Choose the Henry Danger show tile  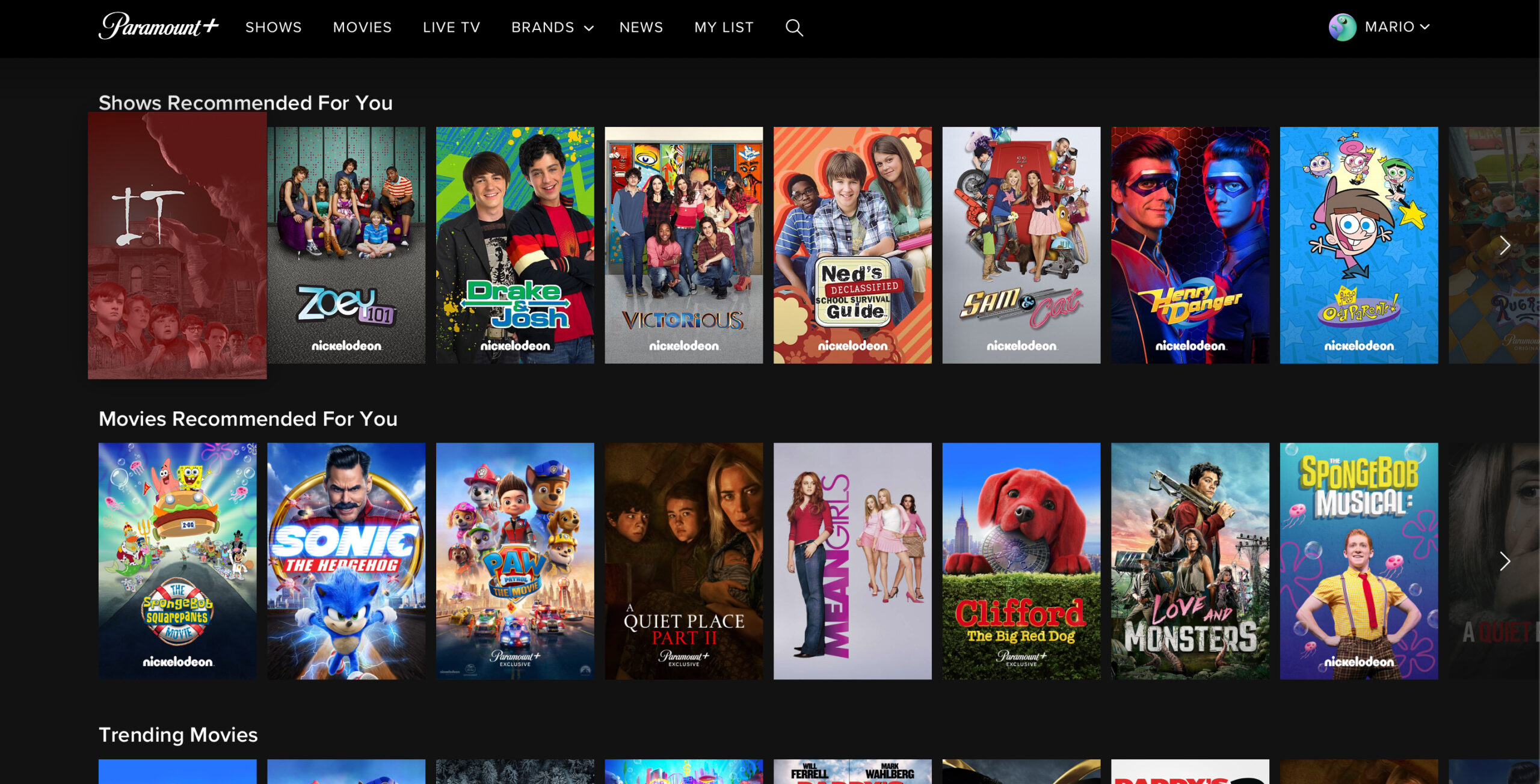[1190, 245]
